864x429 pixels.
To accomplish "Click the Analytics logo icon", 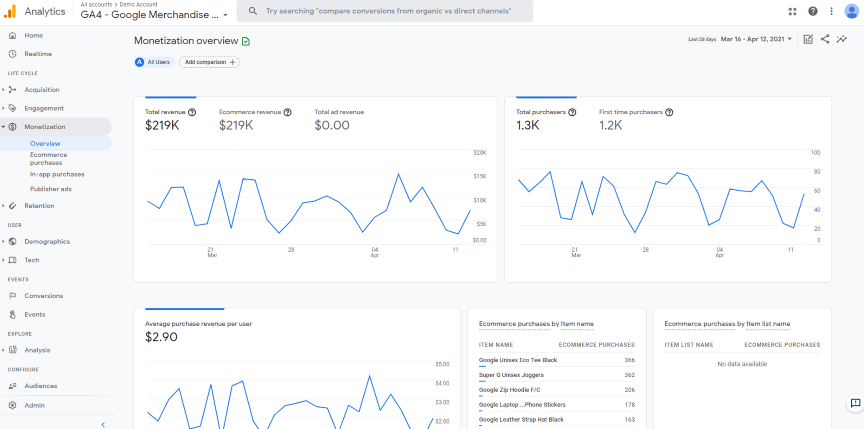I will pyautogui.click(x=10, y=11).
